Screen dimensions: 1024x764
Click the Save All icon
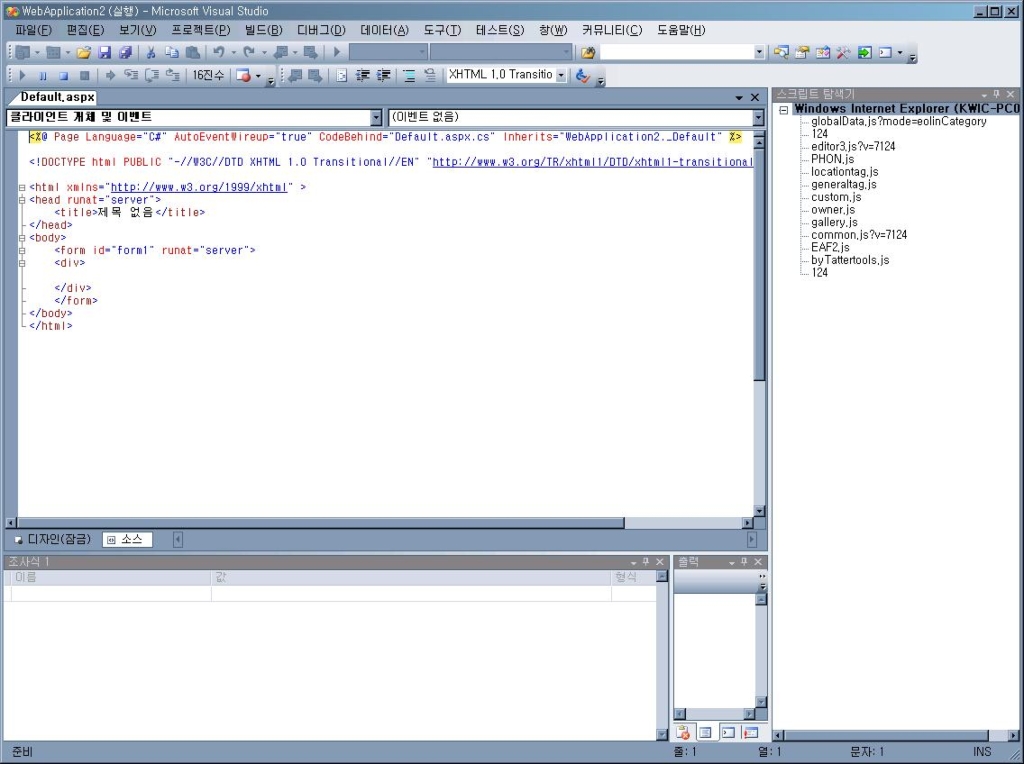click(125, 52)
